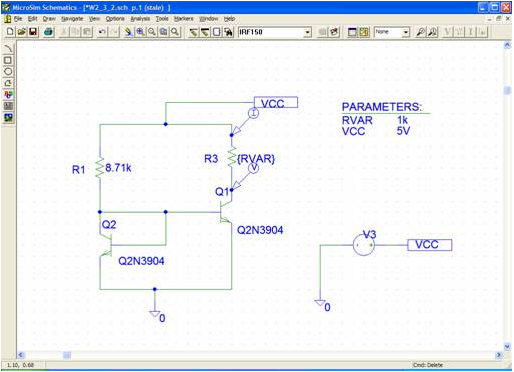
Task: Select resistor R3 symbol
Action: click(232, 157)
